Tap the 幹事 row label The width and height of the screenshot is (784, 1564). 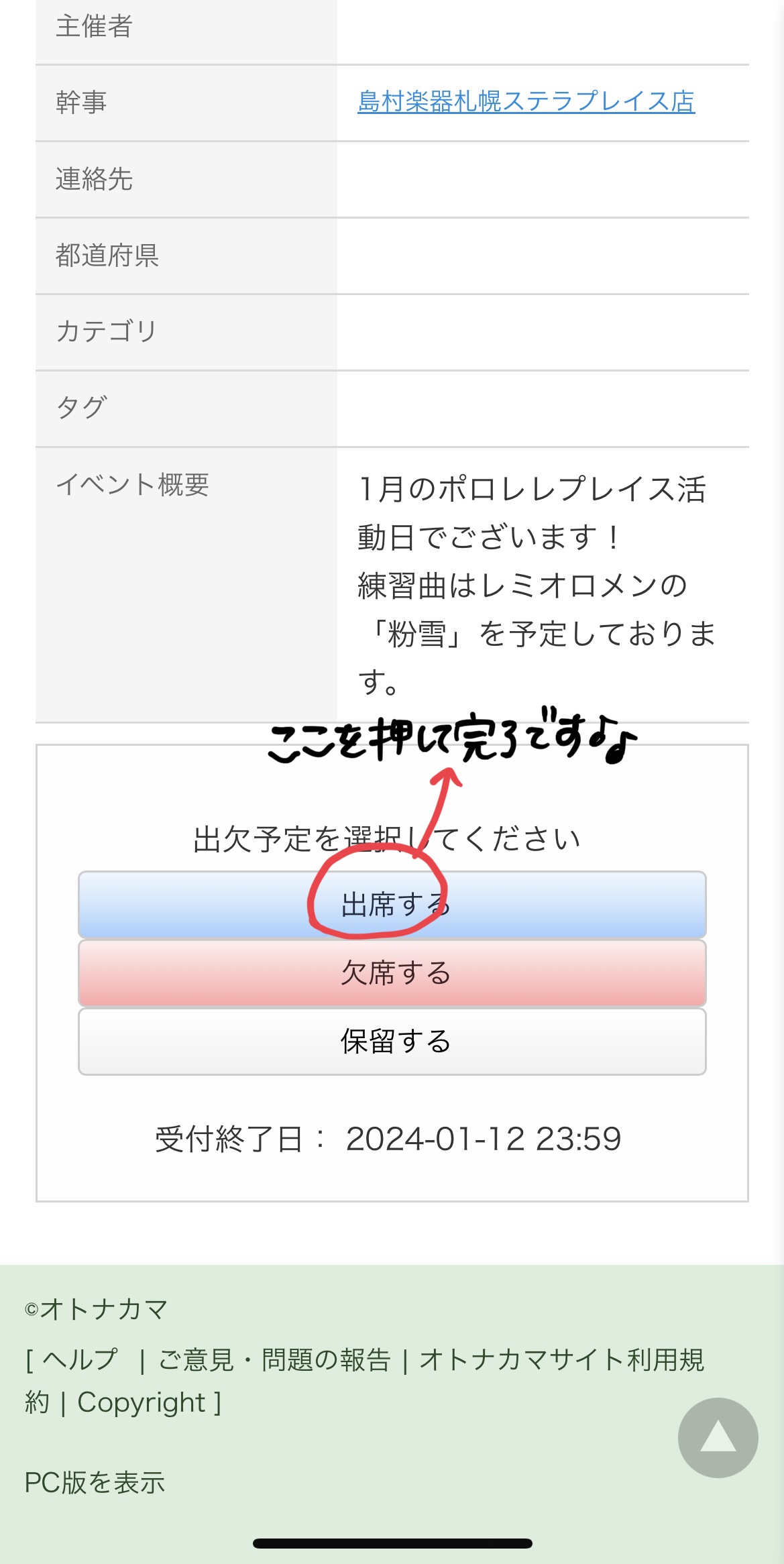[81, 102]
